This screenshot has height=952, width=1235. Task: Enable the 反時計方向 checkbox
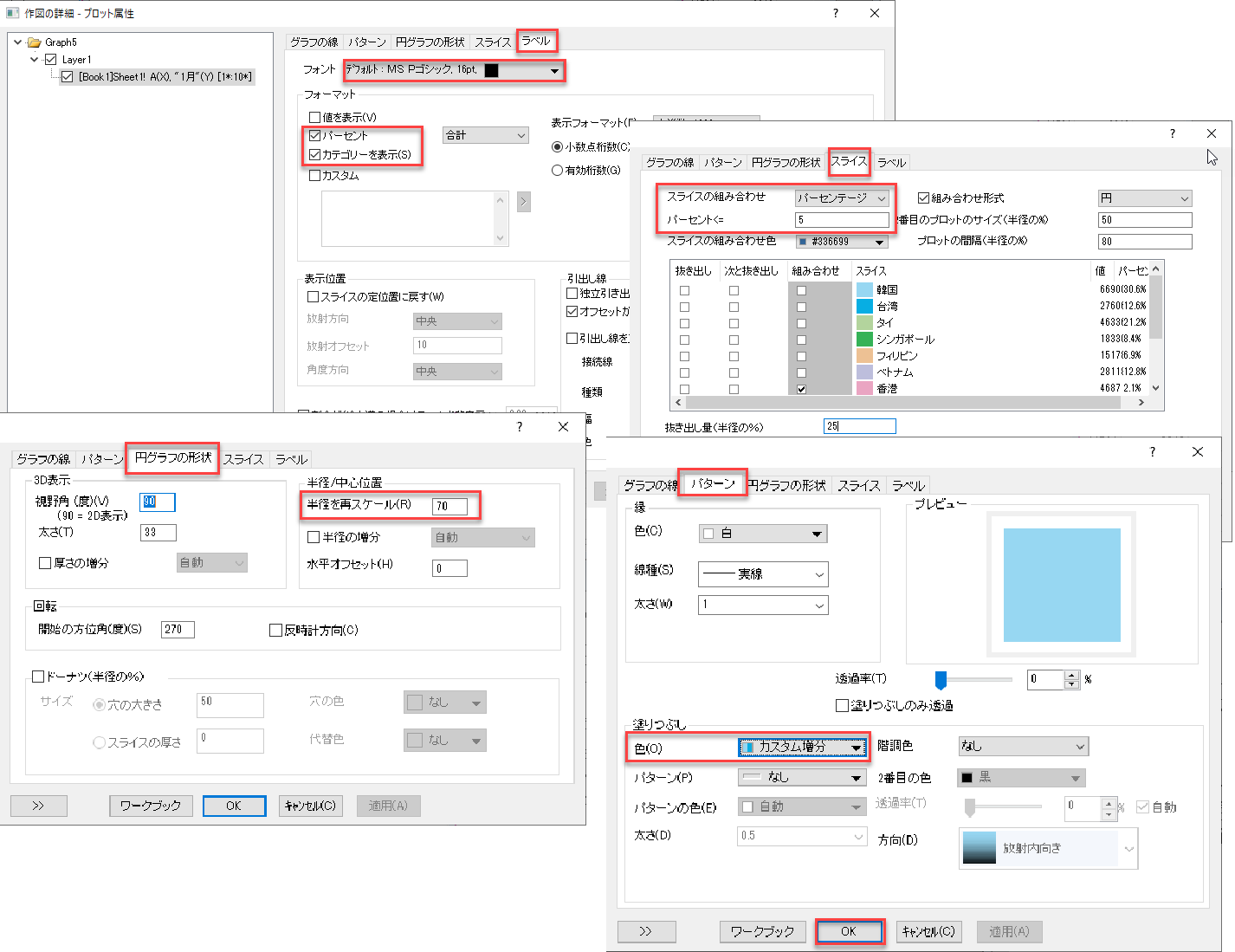coord(275,631)
